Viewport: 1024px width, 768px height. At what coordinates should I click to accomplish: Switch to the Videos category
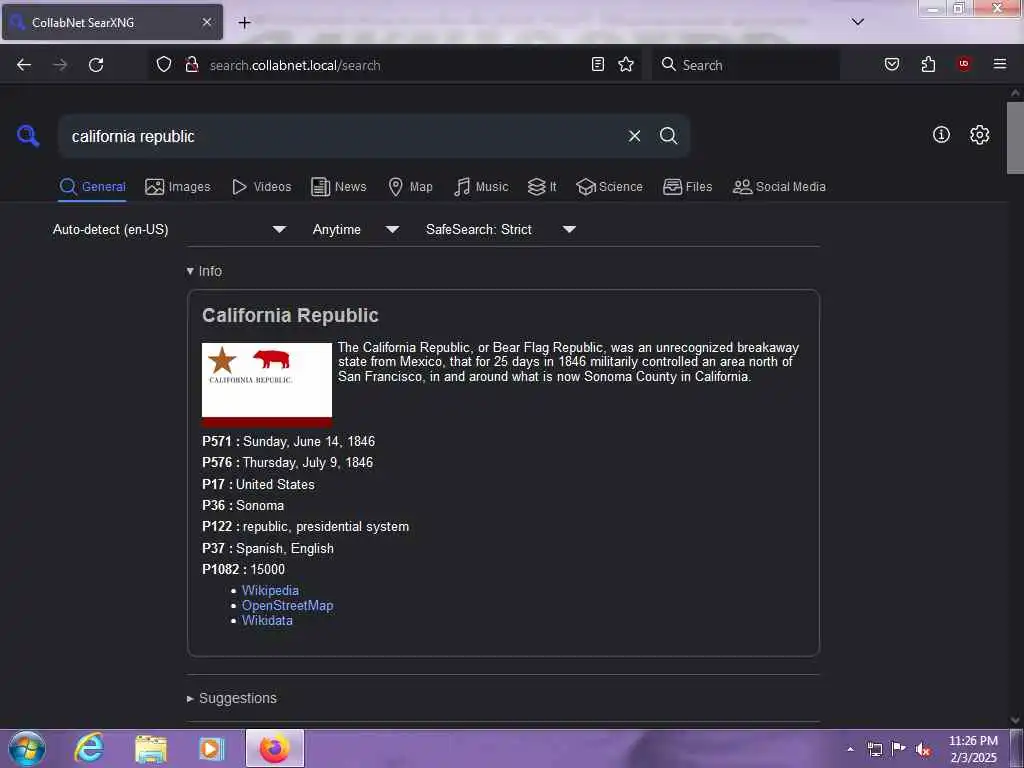[x=261, y=187]
